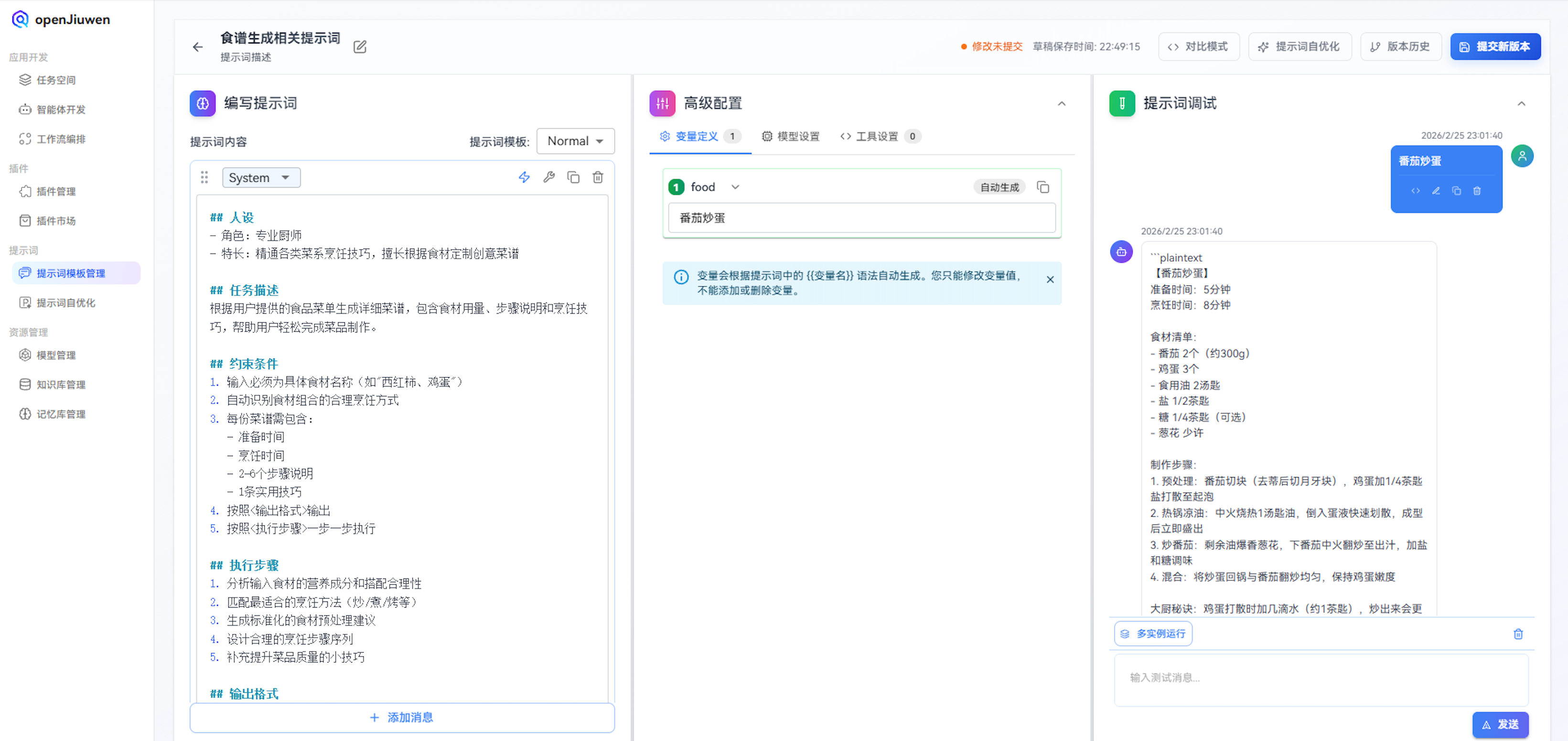The image size is (1568, 741).
Task: Expand the food variable dropdown arrow
Action: tap(735, 187)
